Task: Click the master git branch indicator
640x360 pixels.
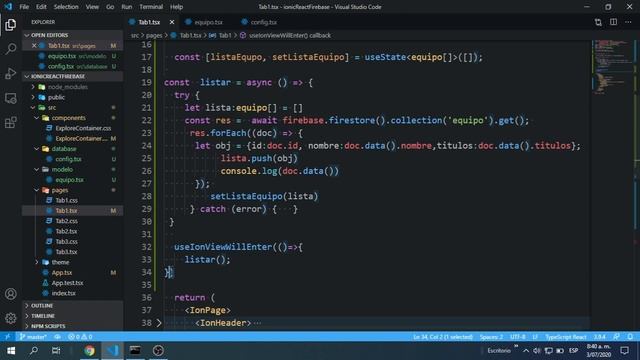Action: click(x=33, y=337)
